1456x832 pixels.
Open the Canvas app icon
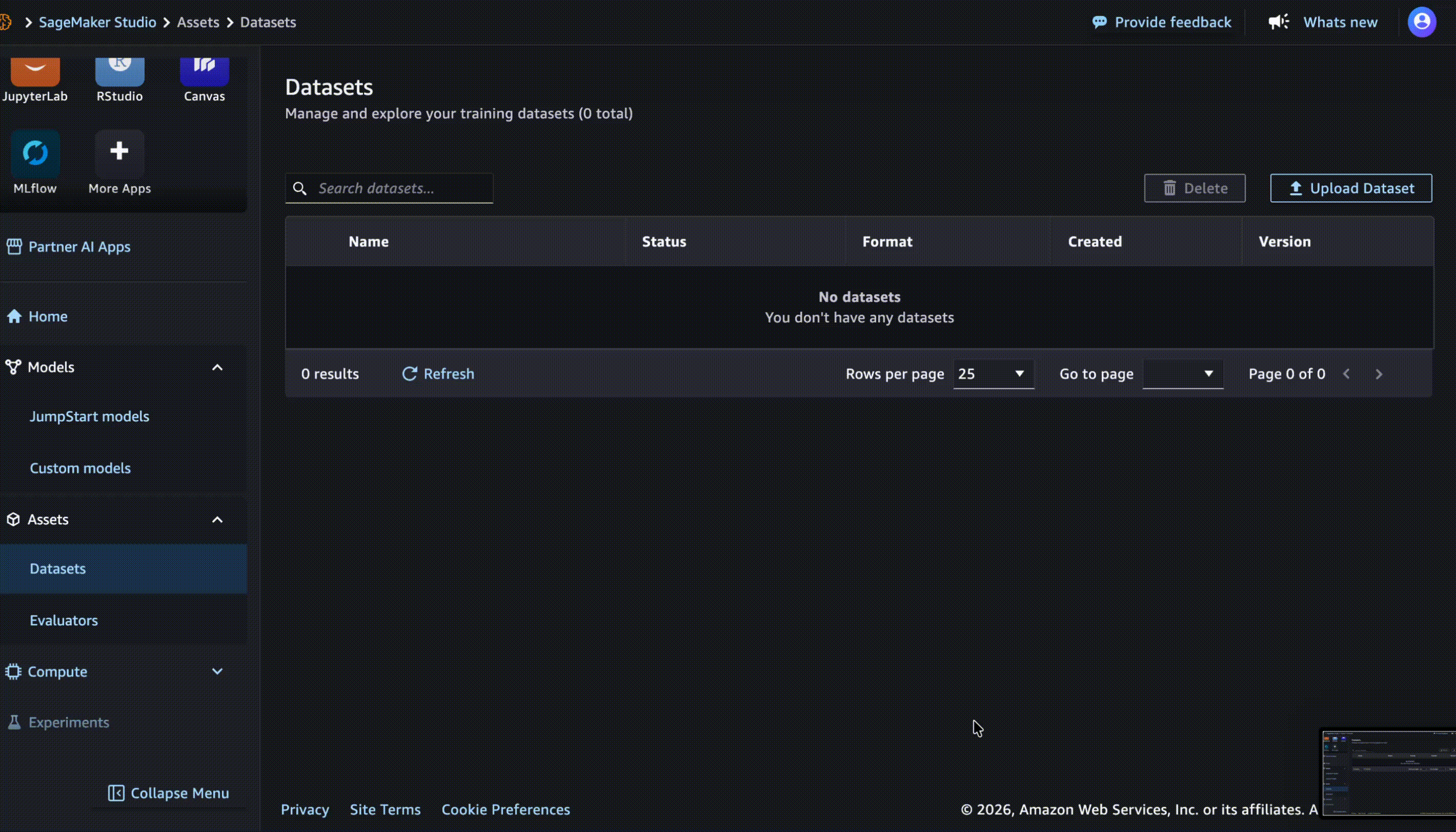[204, 71]
